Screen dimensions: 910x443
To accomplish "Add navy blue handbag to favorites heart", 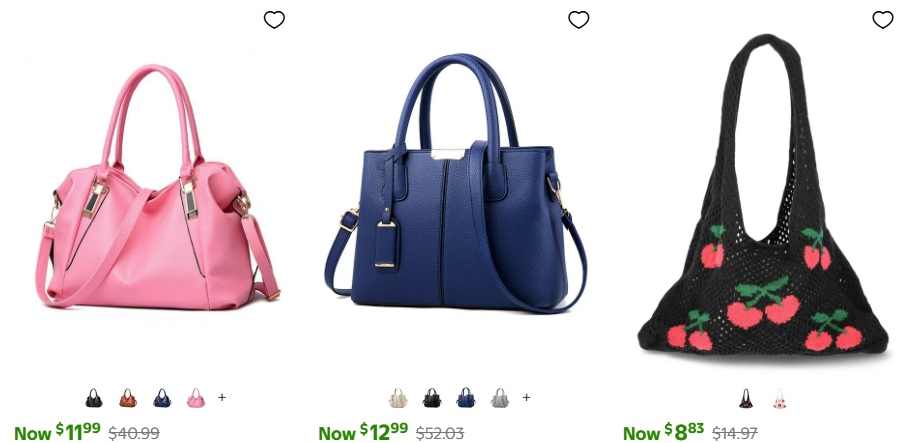I will pos(578,20).
